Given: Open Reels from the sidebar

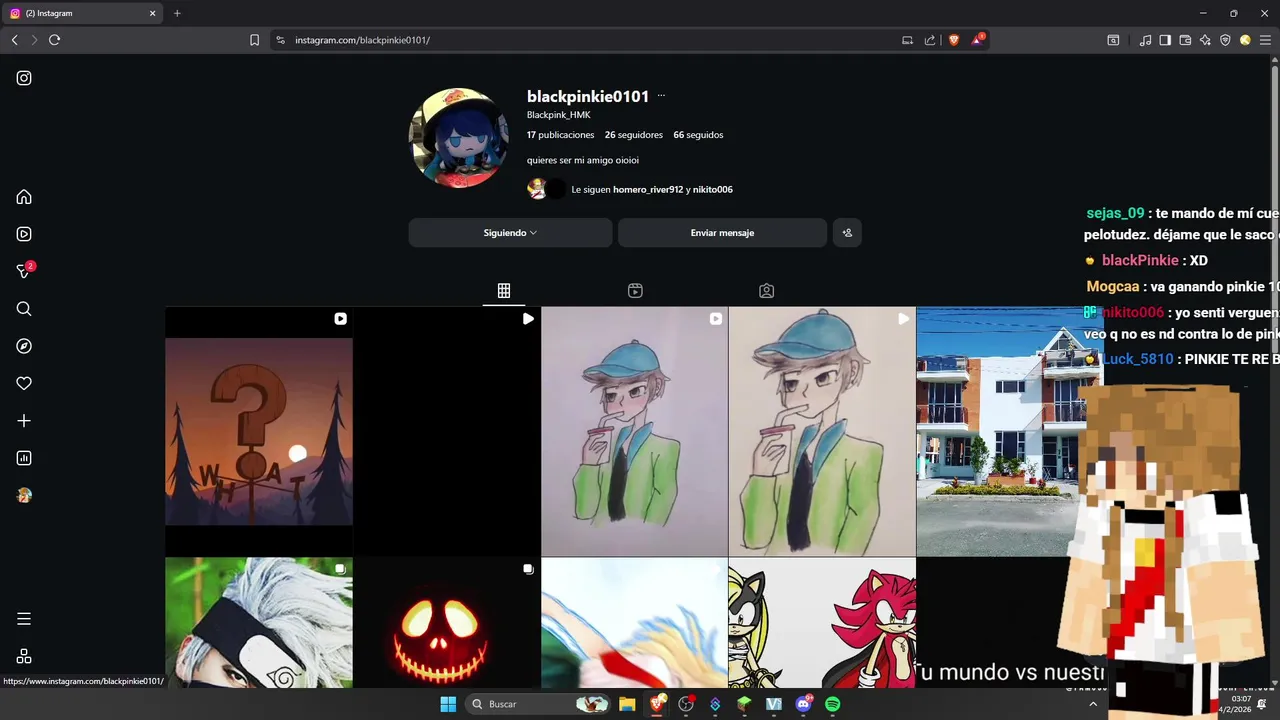Looking at the screenshot, I should 24,234.
